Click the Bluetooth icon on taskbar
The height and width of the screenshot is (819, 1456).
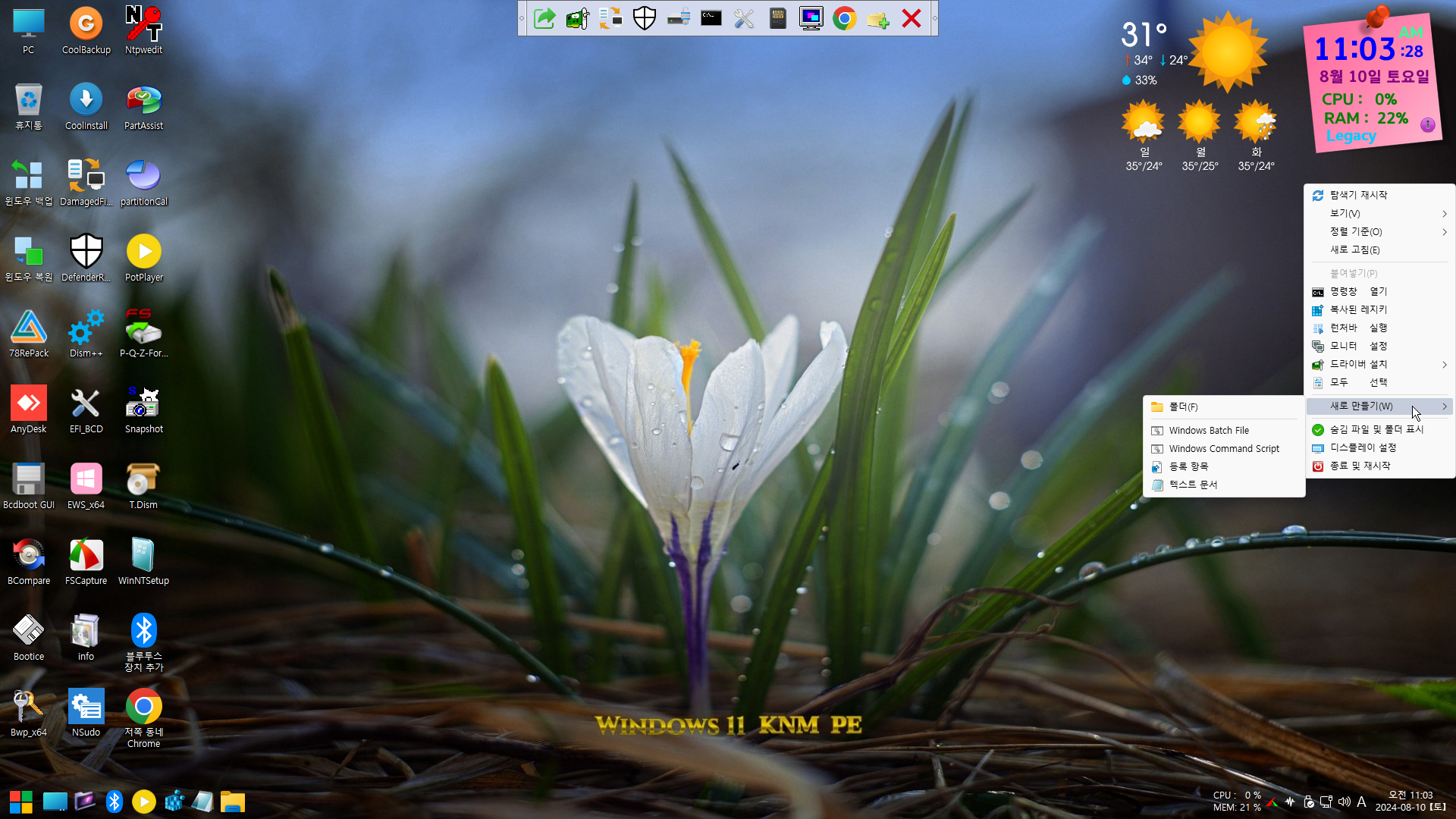point(115,802)
